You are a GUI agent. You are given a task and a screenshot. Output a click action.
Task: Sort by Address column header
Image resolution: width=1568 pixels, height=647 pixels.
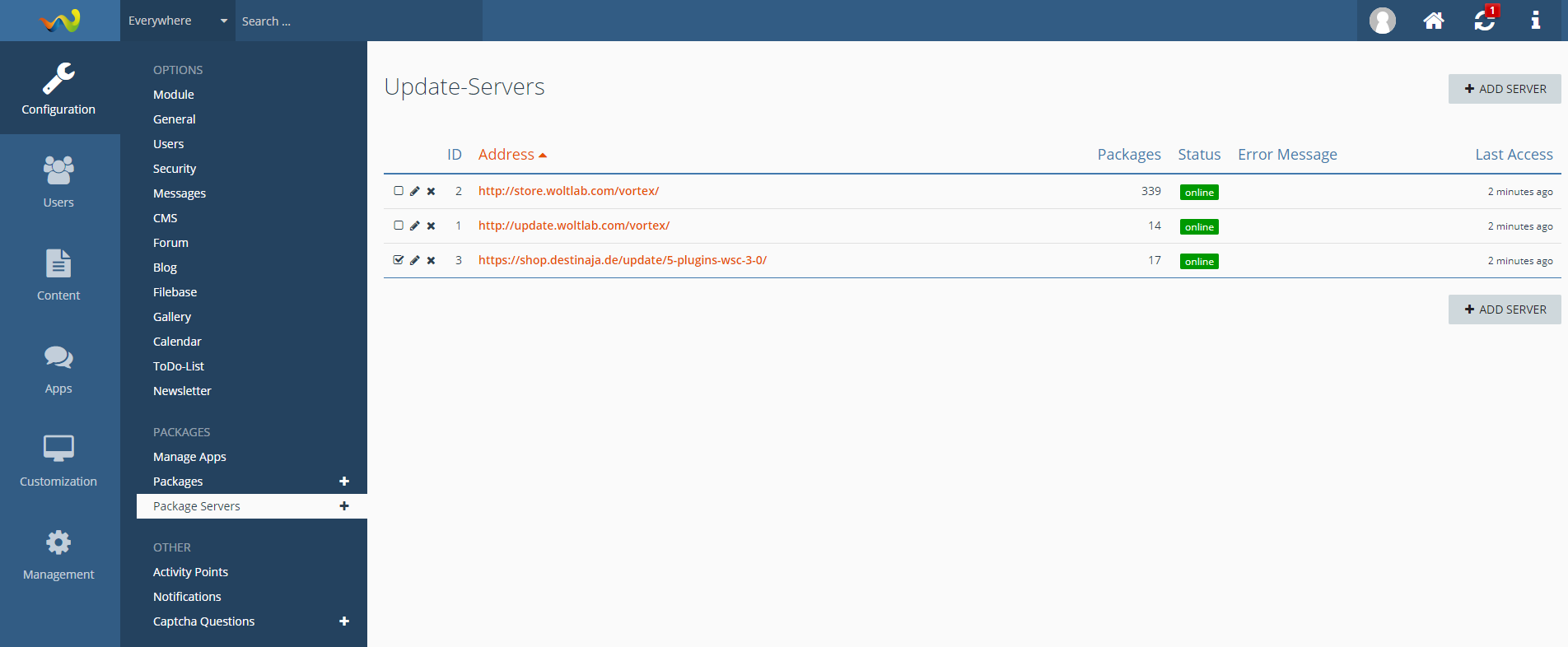(512, 155)
